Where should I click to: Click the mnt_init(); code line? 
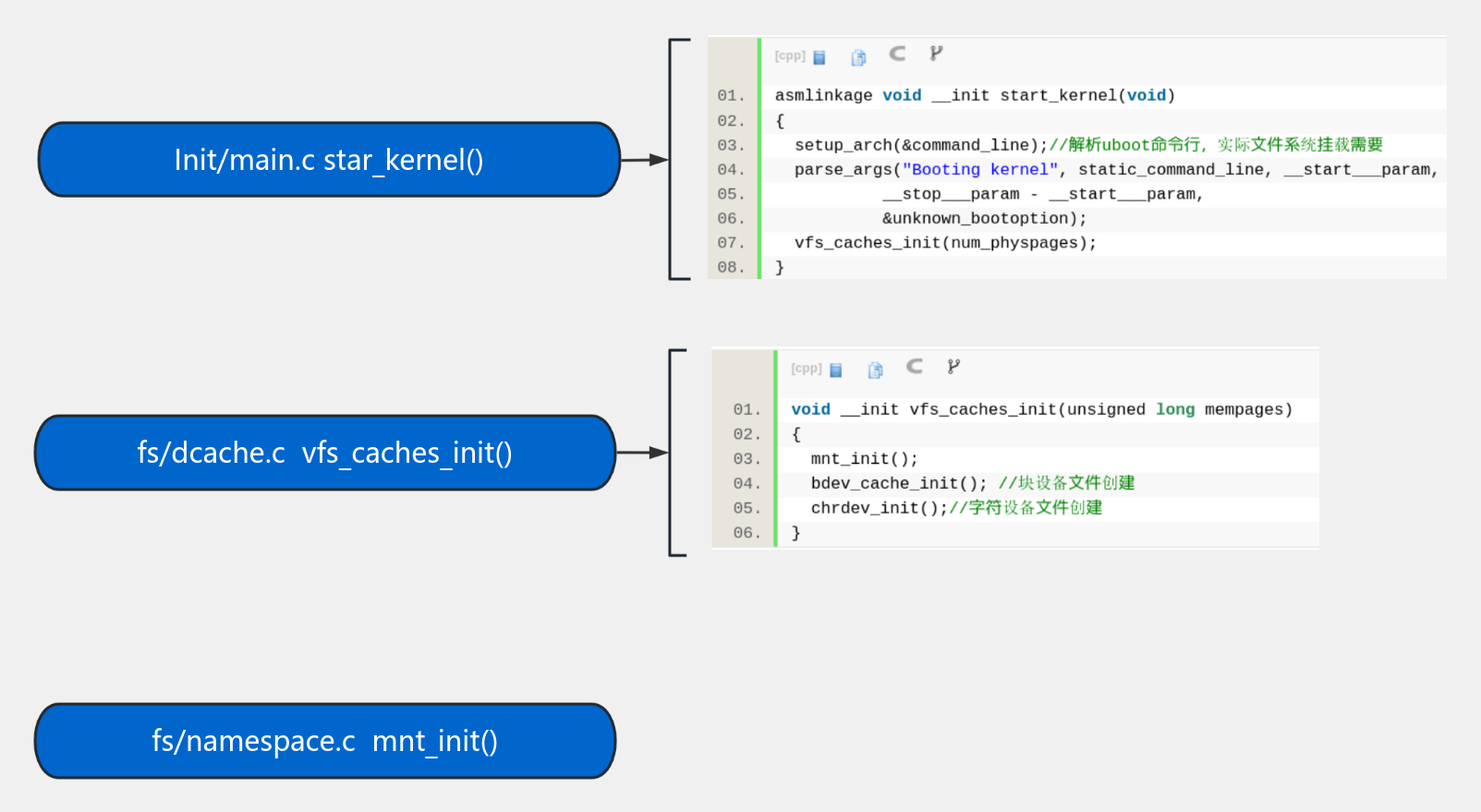[864, 459]
